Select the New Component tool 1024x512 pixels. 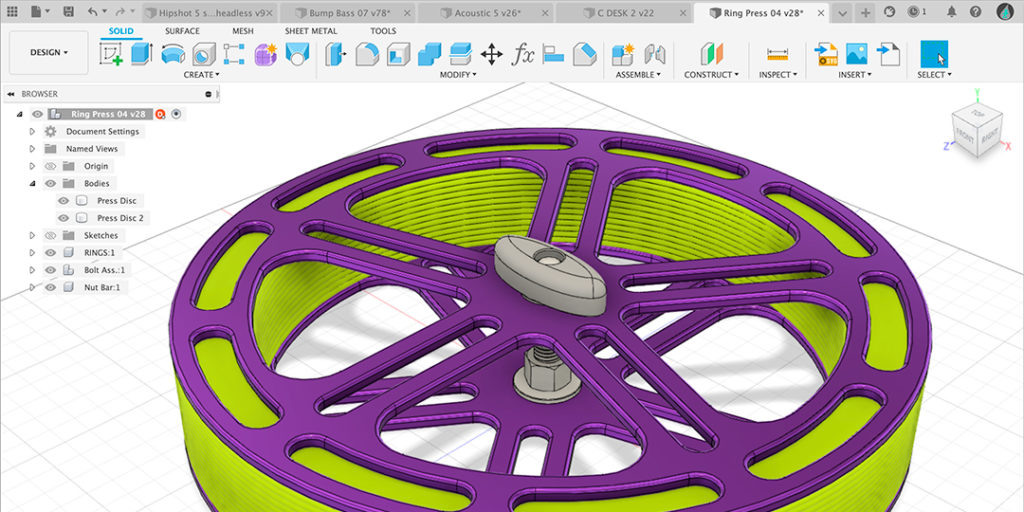[623, 54]
